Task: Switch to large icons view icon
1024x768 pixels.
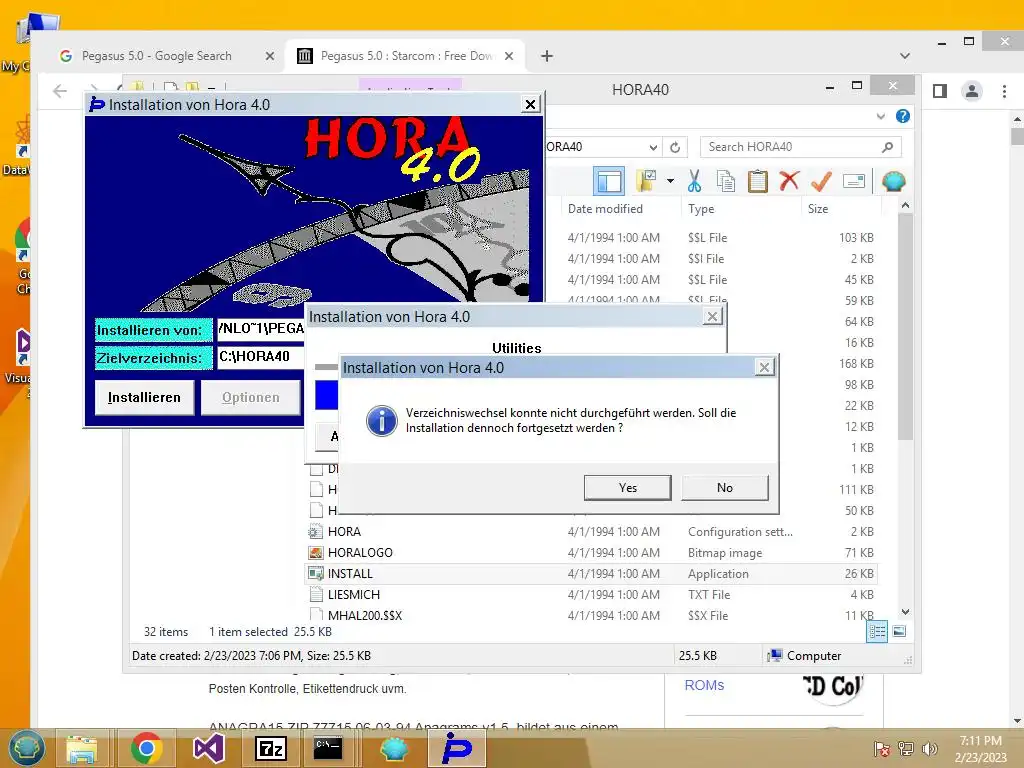Action: (899, 631)
